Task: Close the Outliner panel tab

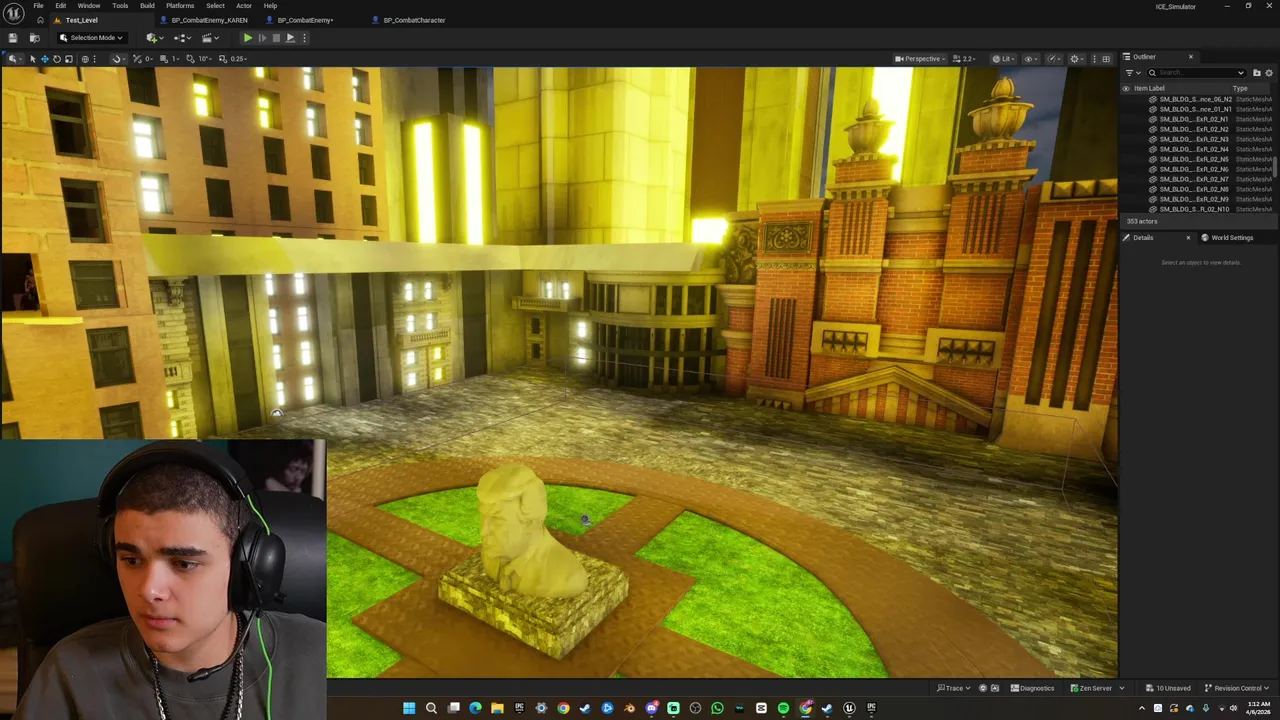Action: 1190,57
